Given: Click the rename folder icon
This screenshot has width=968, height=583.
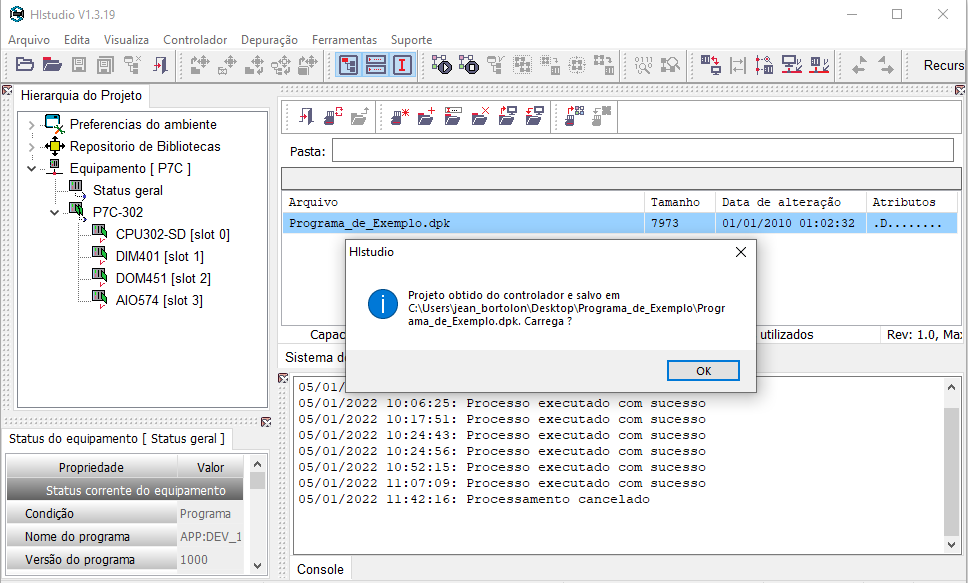Looking at the screenshot, I should tap(453, 115).
